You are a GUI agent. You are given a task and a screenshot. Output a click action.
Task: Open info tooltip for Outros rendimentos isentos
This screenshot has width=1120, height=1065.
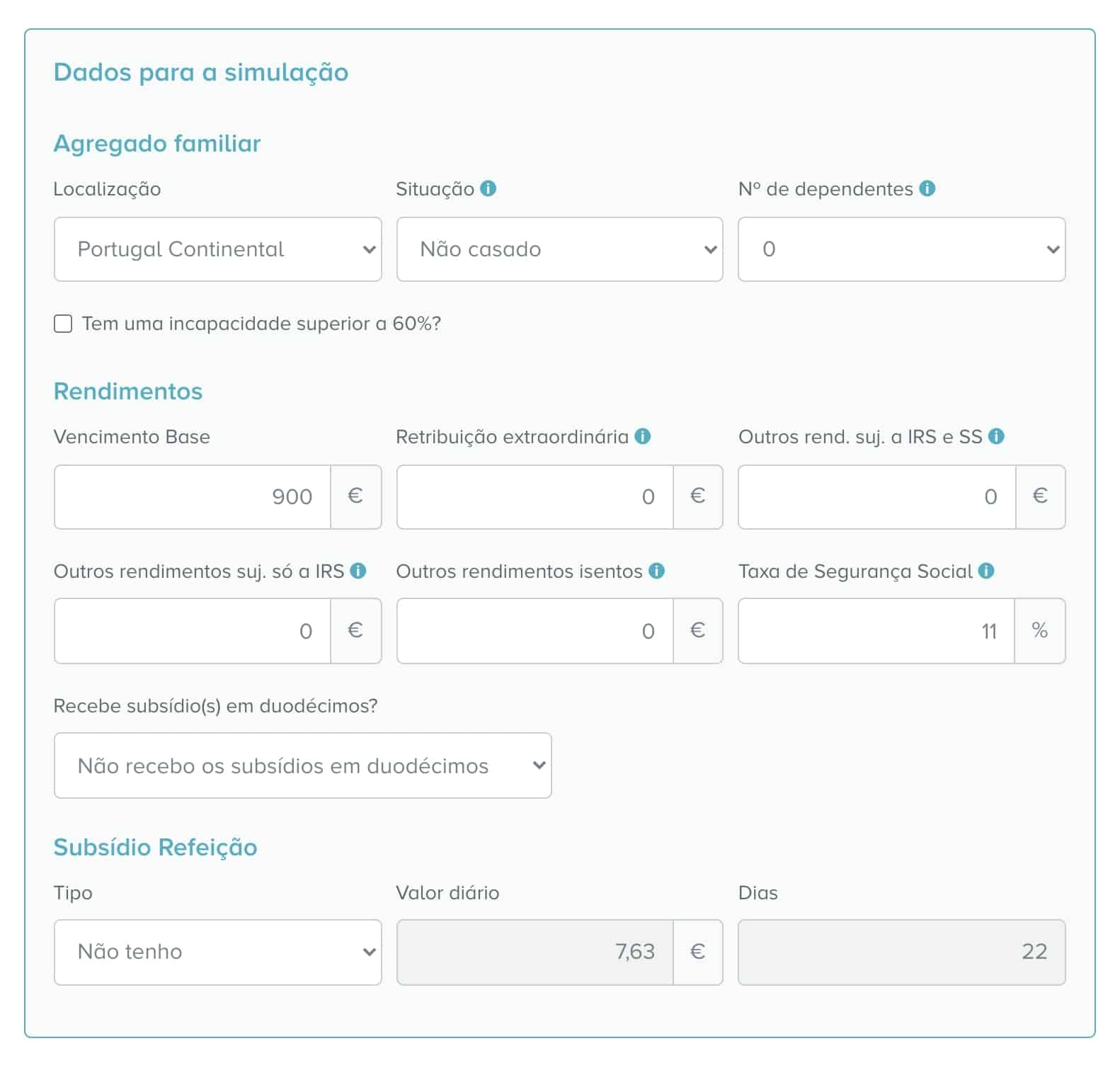point(656,571)
